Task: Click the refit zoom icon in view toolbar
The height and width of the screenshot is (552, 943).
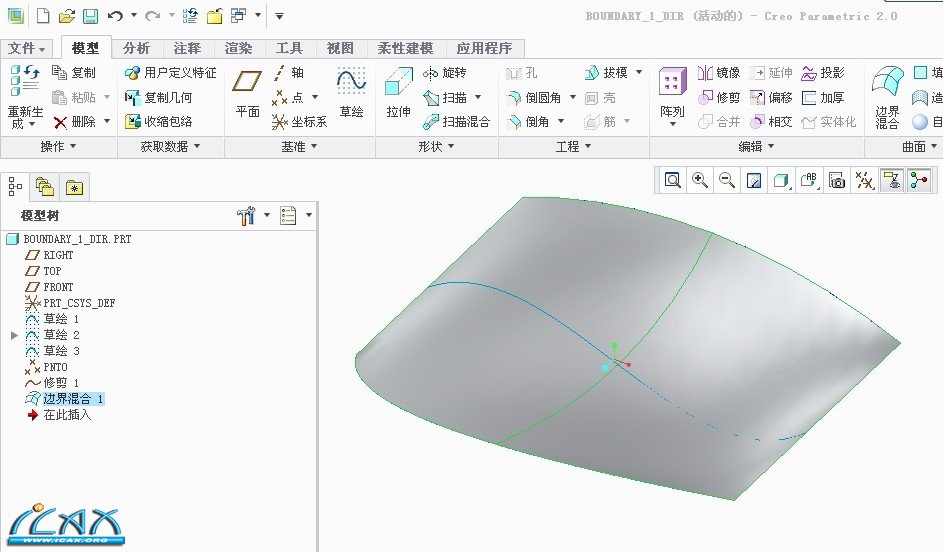Action: pos(673,180)
